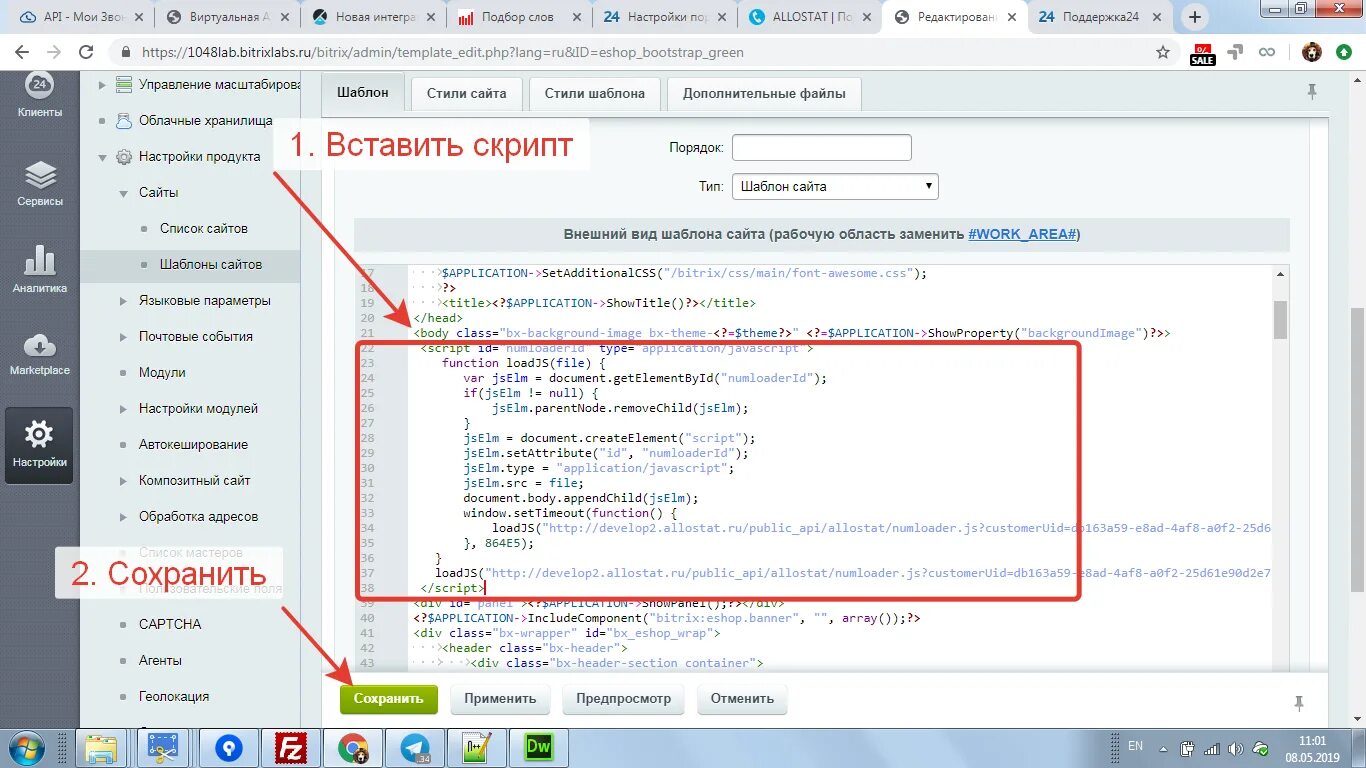This screenshot has width=1366, height=768.
Task: Expand the Настройки модулей tree node arrow
Action: tap(123, 409)
